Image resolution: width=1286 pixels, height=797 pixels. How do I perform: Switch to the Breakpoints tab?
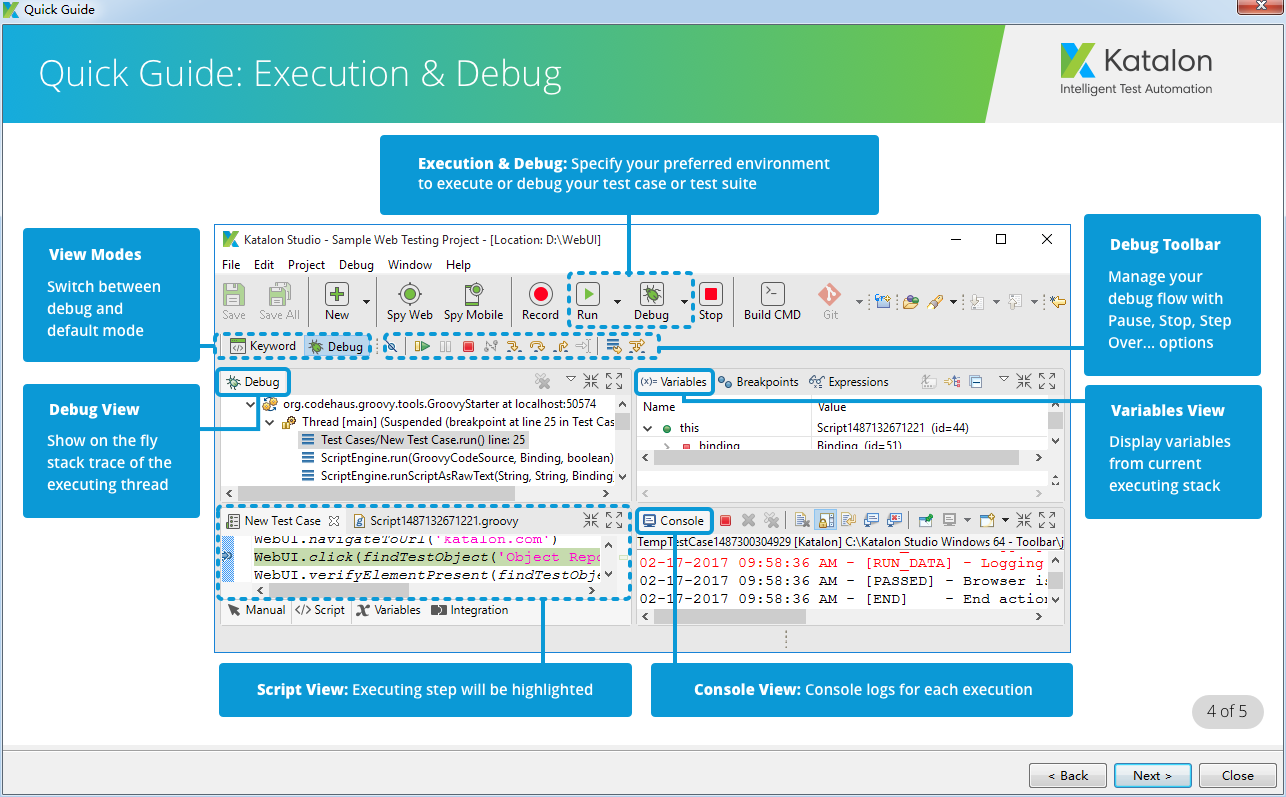point(758,382)
